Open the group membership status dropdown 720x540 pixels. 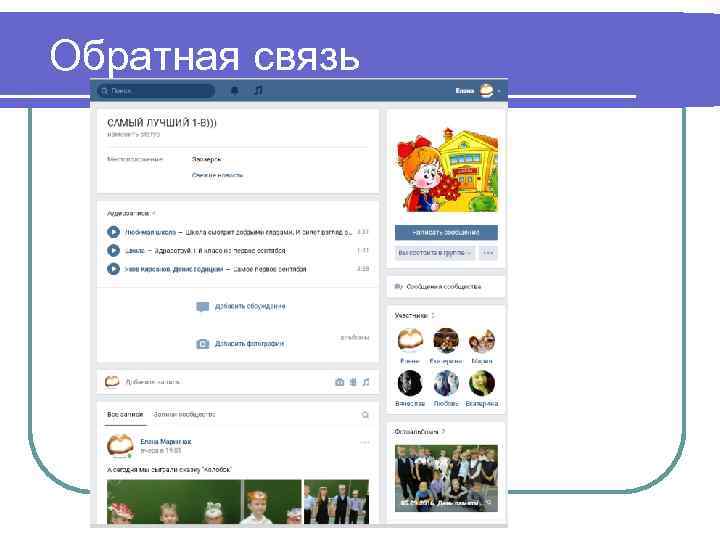click(434, 253)
